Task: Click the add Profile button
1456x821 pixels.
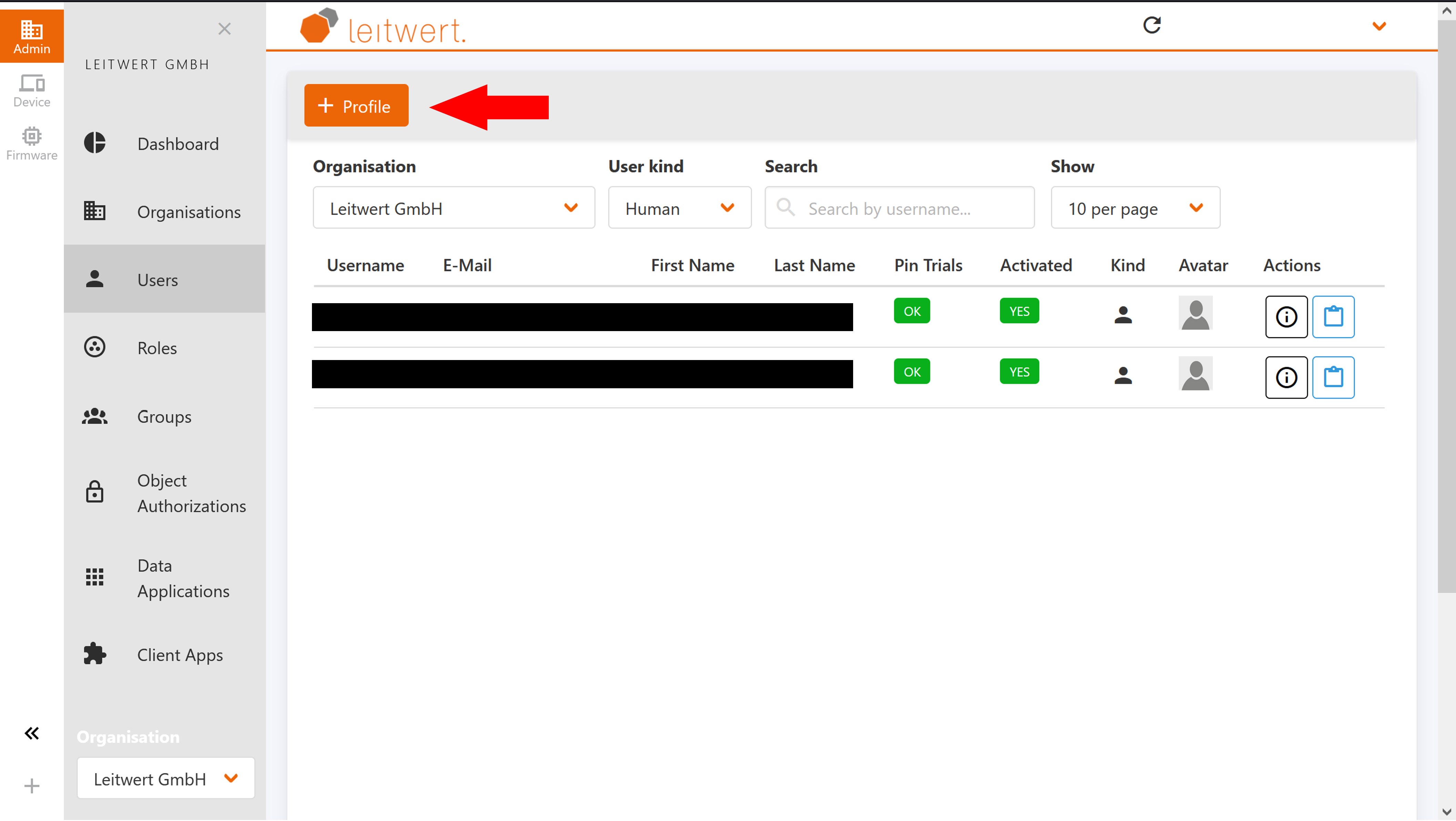Action: (356, 106)
